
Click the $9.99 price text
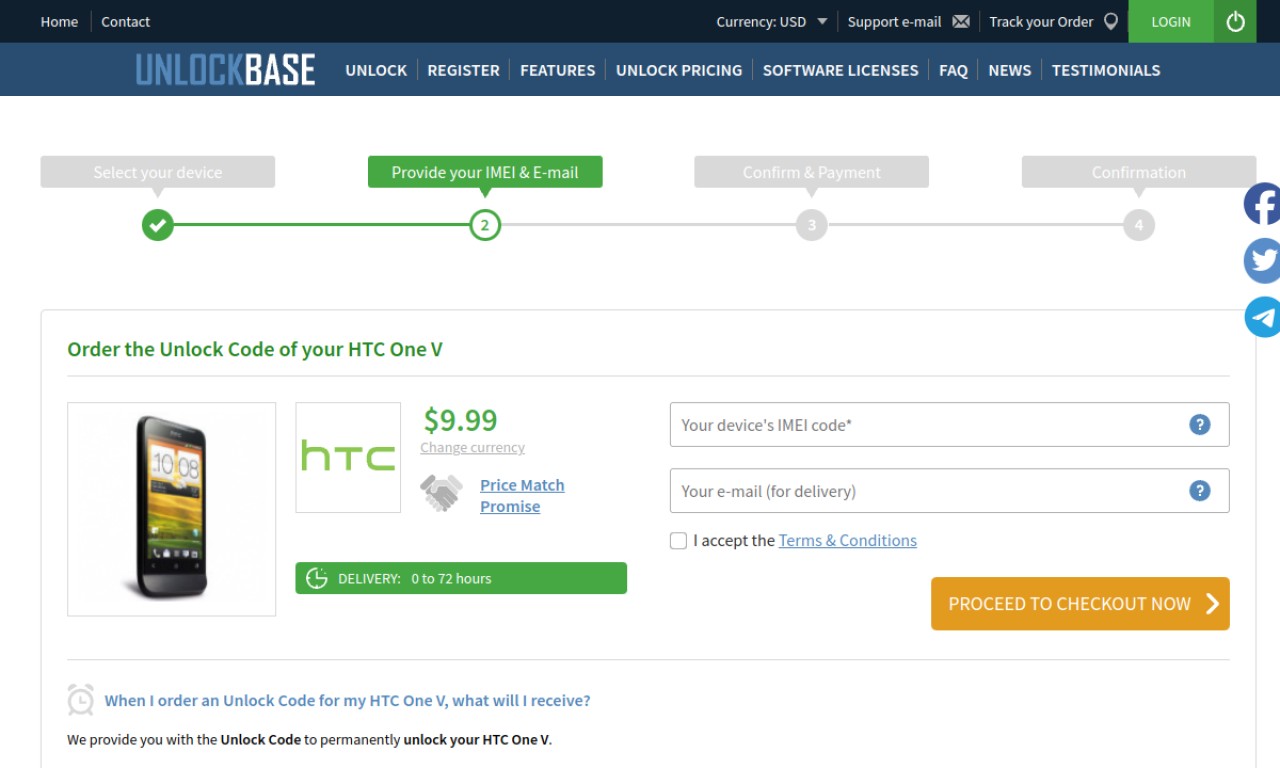460,419
